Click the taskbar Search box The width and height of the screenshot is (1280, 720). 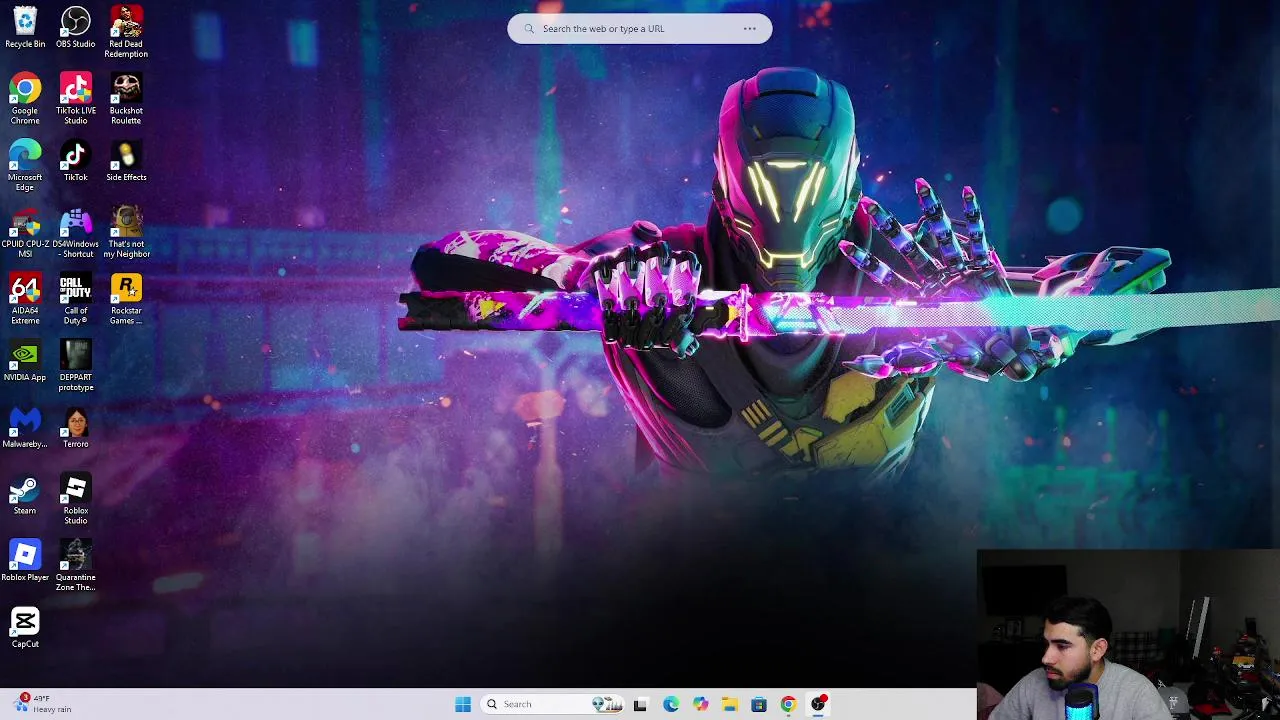point(553,704)
